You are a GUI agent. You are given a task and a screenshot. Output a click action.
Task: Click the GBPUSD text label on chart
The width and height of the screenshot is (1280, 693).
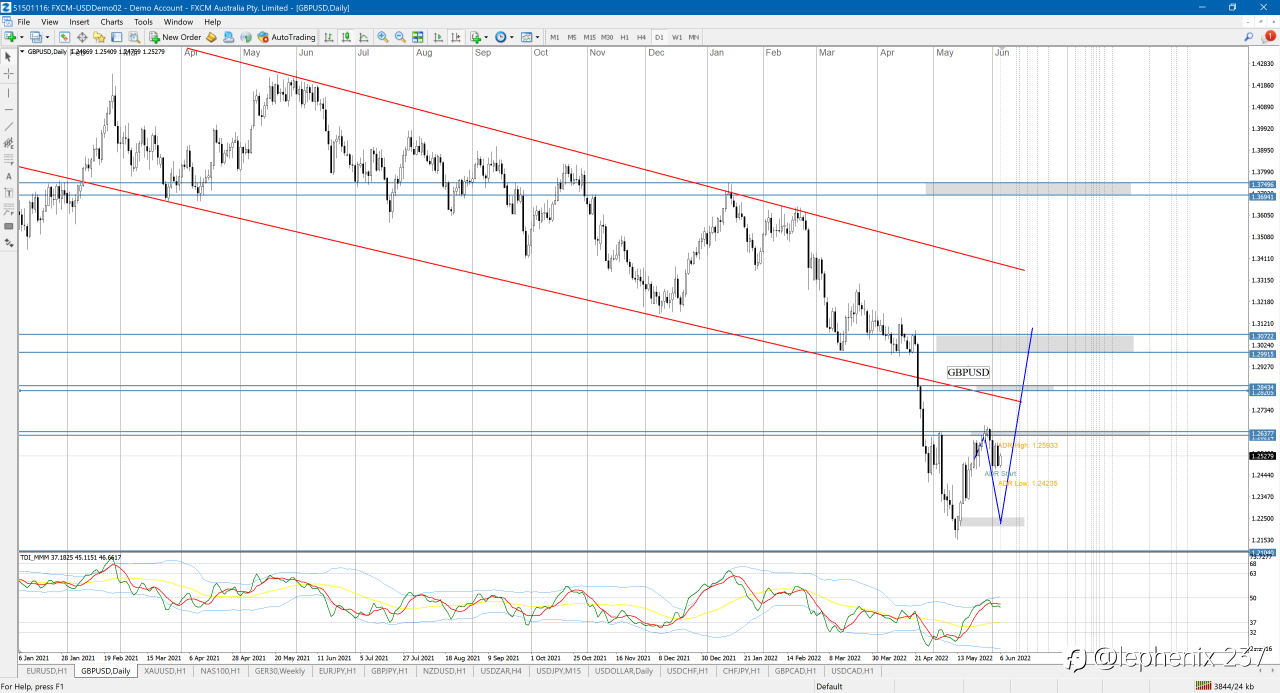click(968, 372)
